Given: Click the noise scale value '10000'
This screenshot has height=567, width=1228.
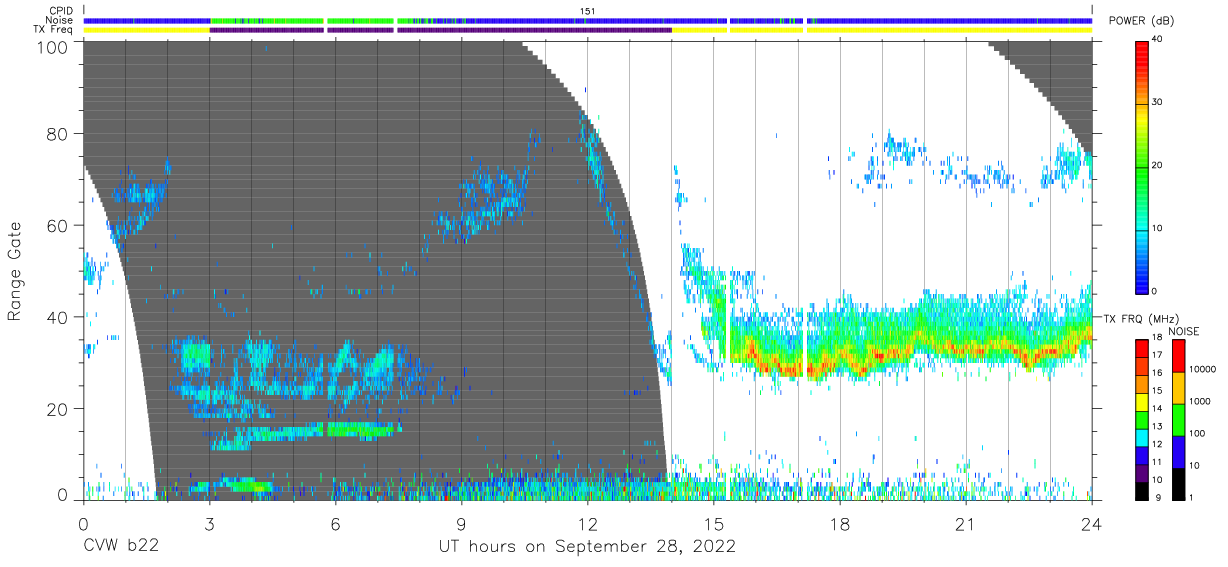Looking at the screenshot, I should (1201, 369).
